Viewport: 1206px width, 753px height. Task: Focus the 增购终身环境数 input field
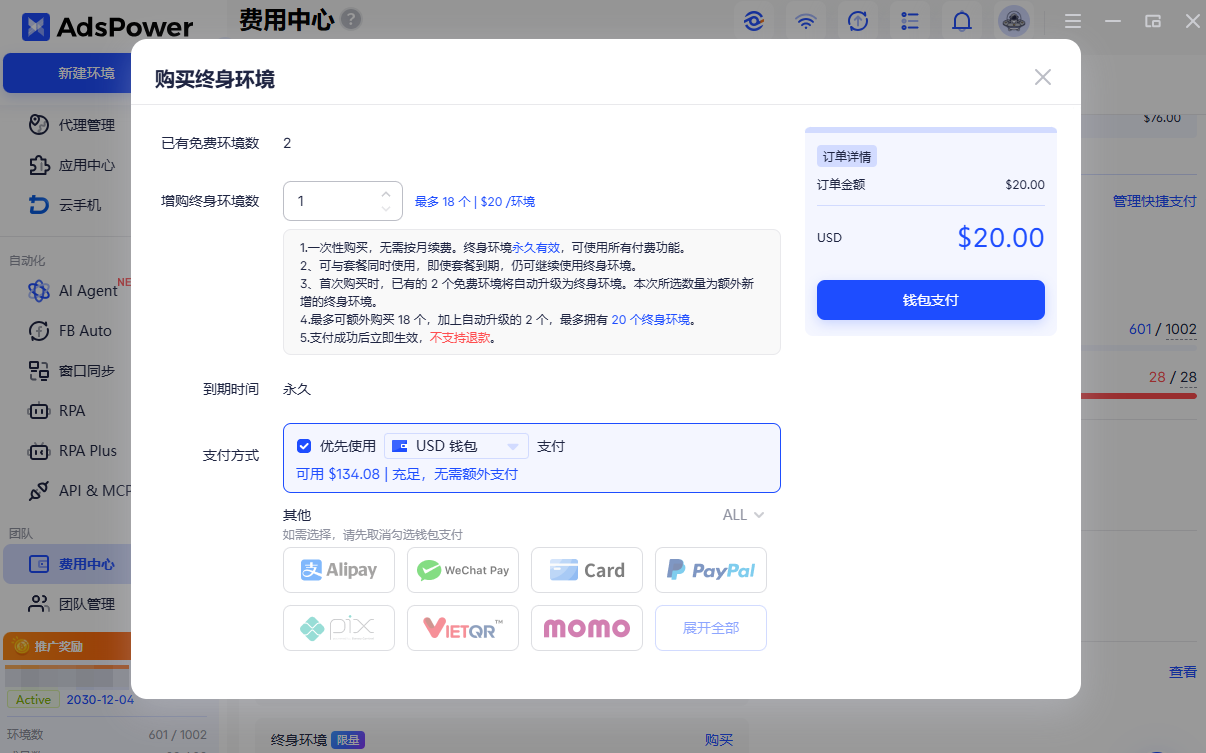(x=343, y=201)
